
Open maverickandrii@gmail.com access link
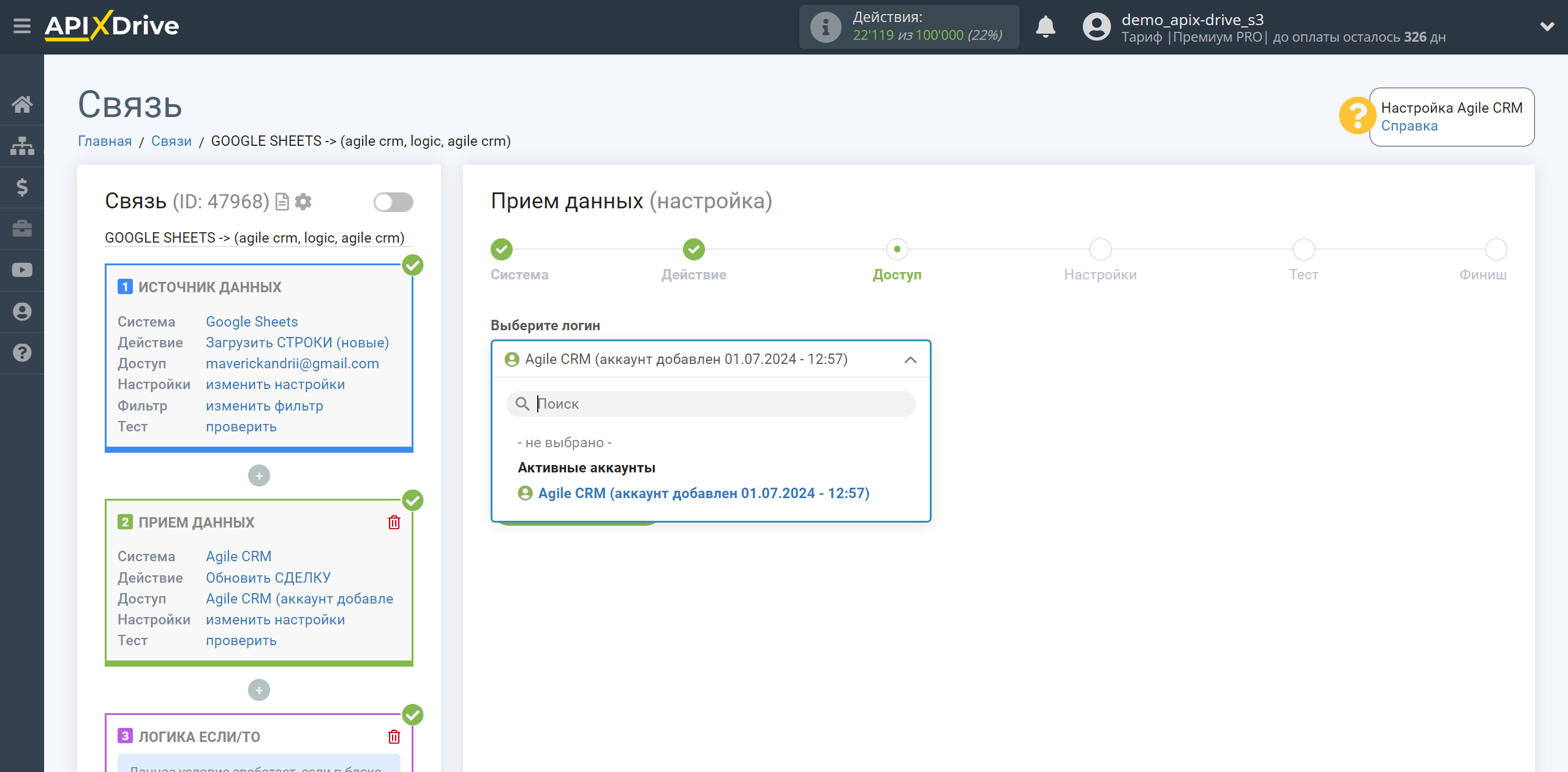point(292,363)
